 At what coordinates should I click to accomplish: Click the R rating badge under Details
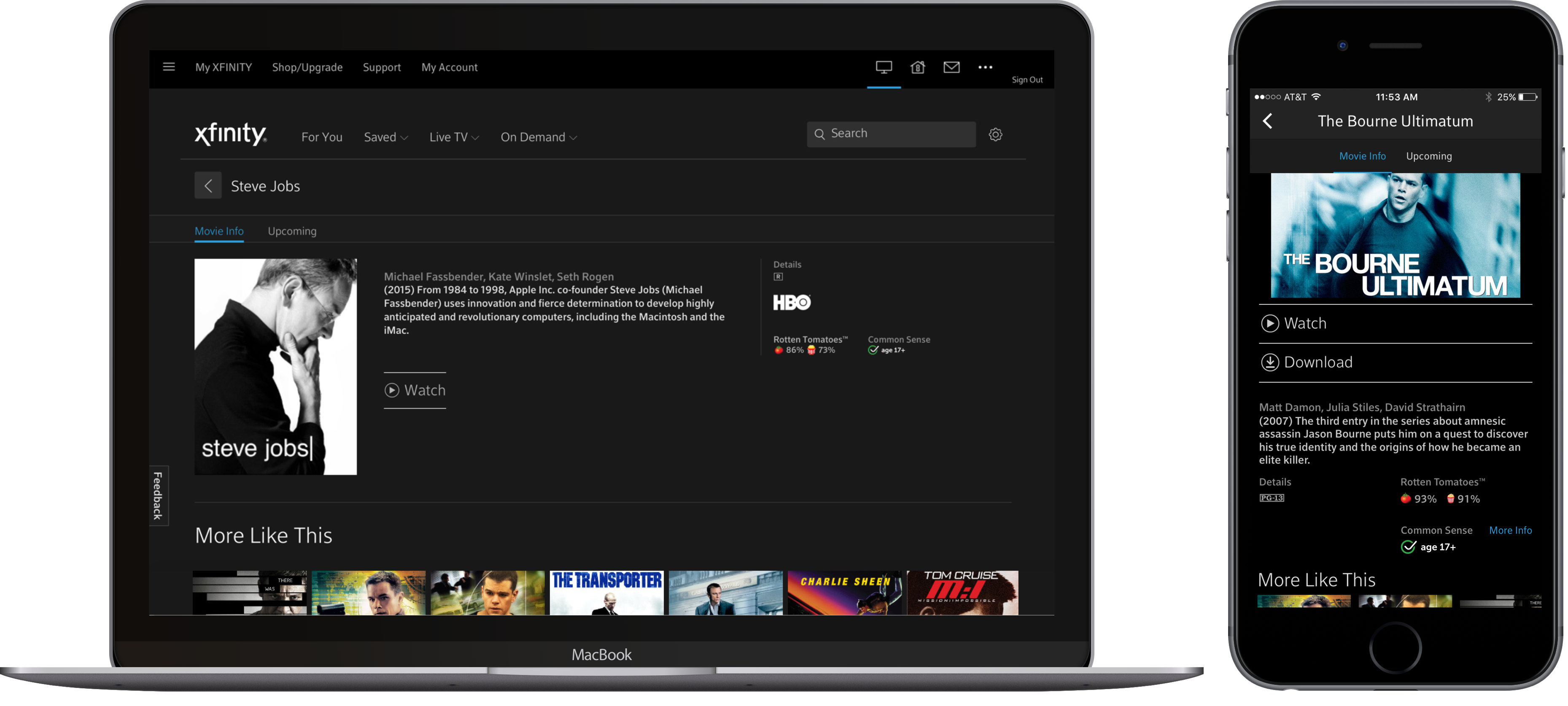click(778, 276)
